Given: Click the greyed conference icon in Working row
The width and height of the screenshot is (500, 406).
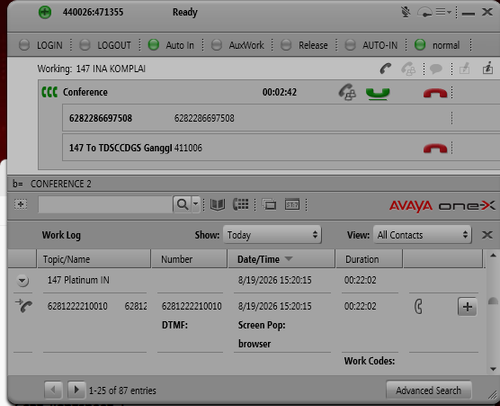Looking at the screenshot, I should coord(408,69).
